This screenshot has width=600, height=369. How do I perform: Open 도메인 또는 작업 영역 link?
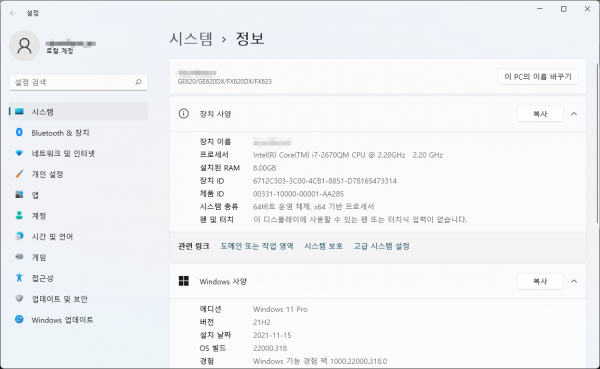[x=257, y=246]
